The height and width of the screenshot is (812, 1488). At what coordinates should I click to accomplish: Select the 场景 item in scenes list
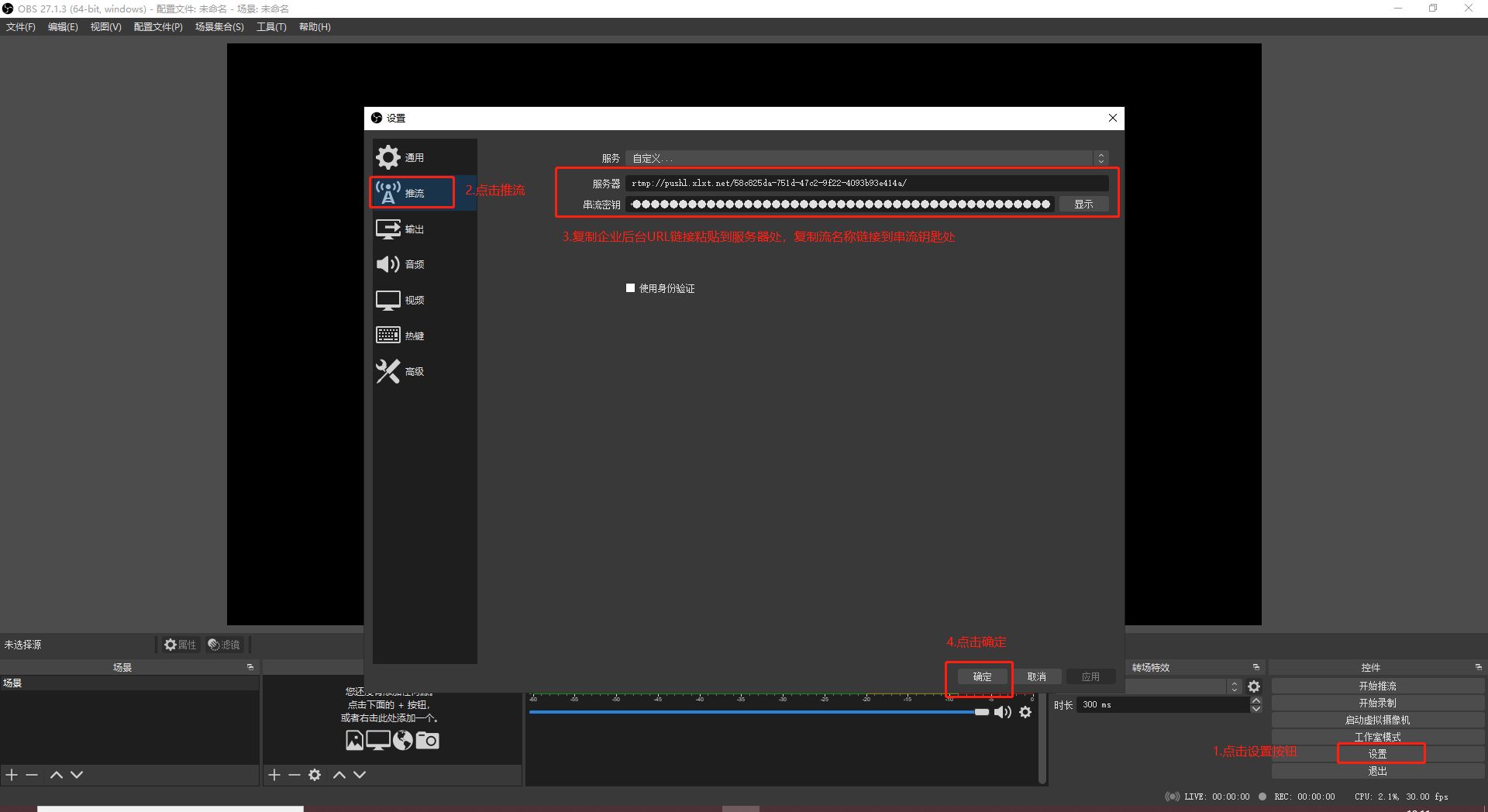pyautogui.click(x=129, y=683)
